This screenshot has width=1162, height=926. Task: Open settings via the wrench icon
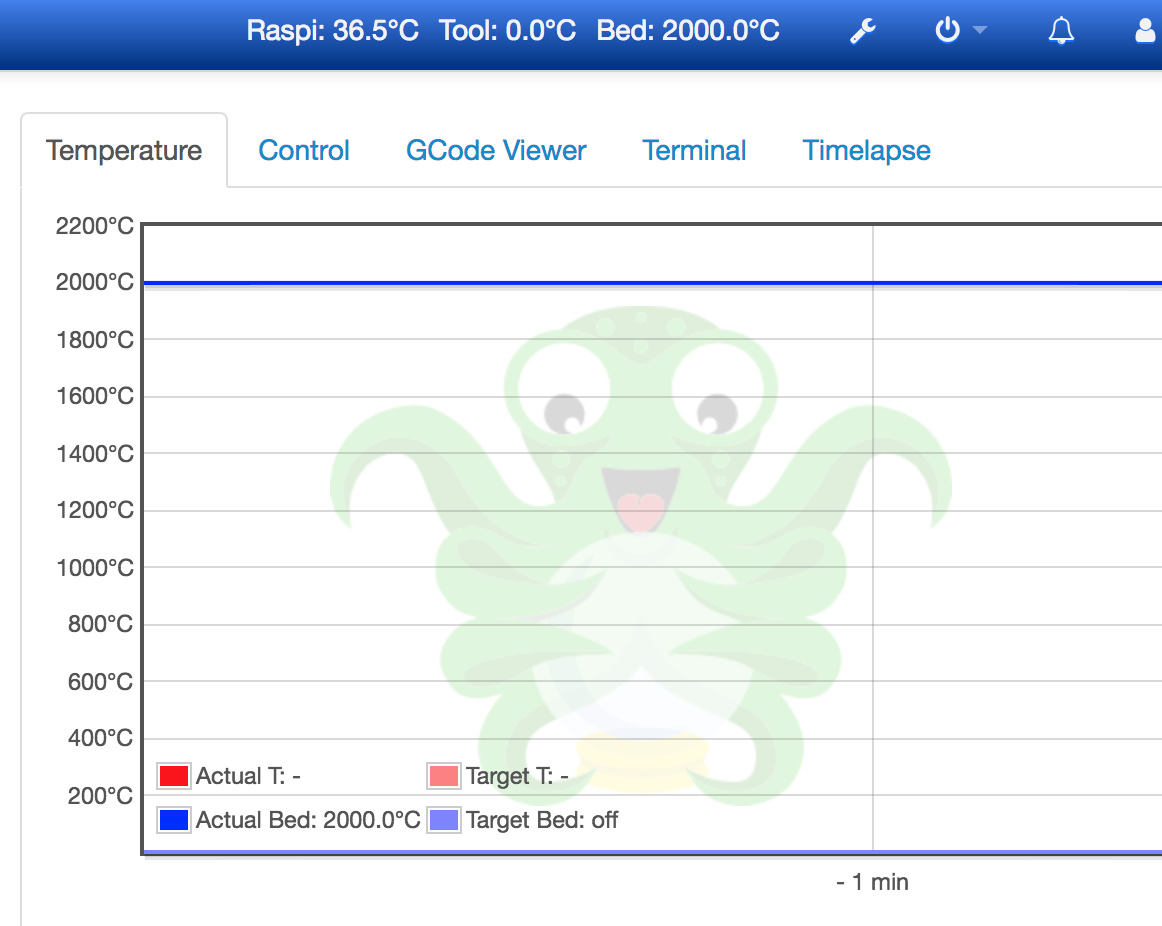coord(863,31)
